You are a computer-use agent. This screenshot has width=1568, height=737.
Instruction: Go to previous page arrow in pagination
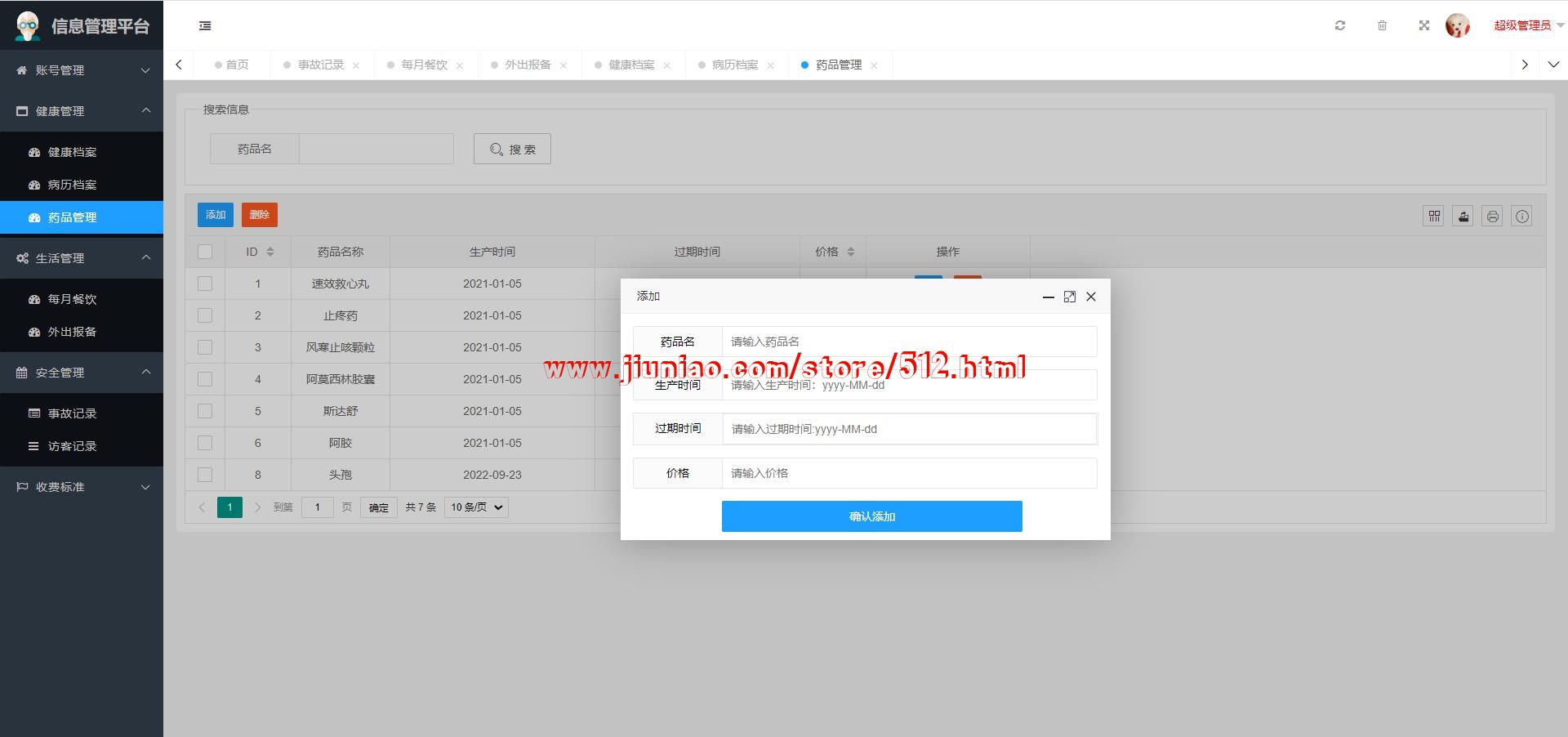tap(202, 507)
